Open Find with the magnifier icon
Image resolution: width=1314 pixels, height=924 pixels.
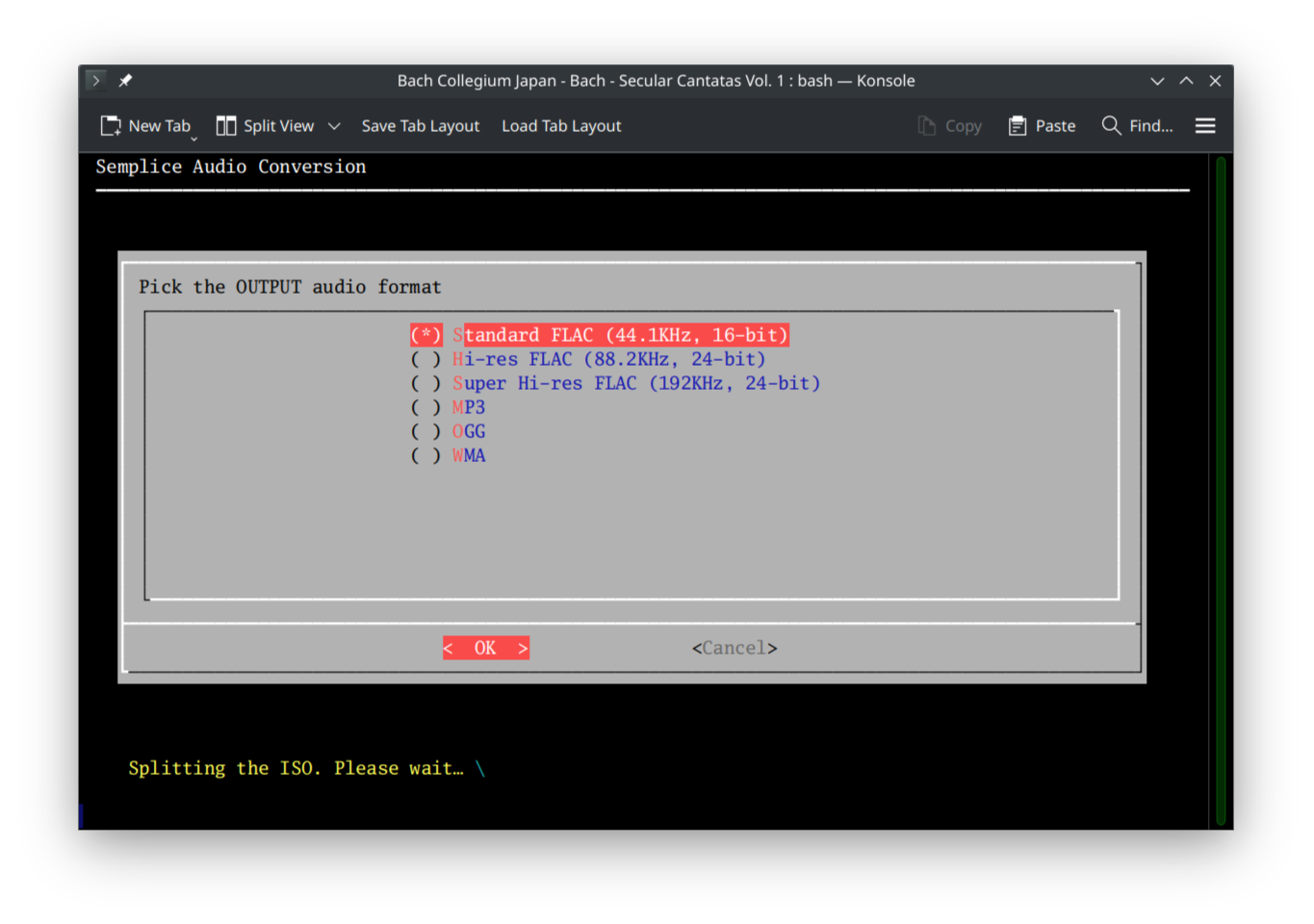(1111, 125)
